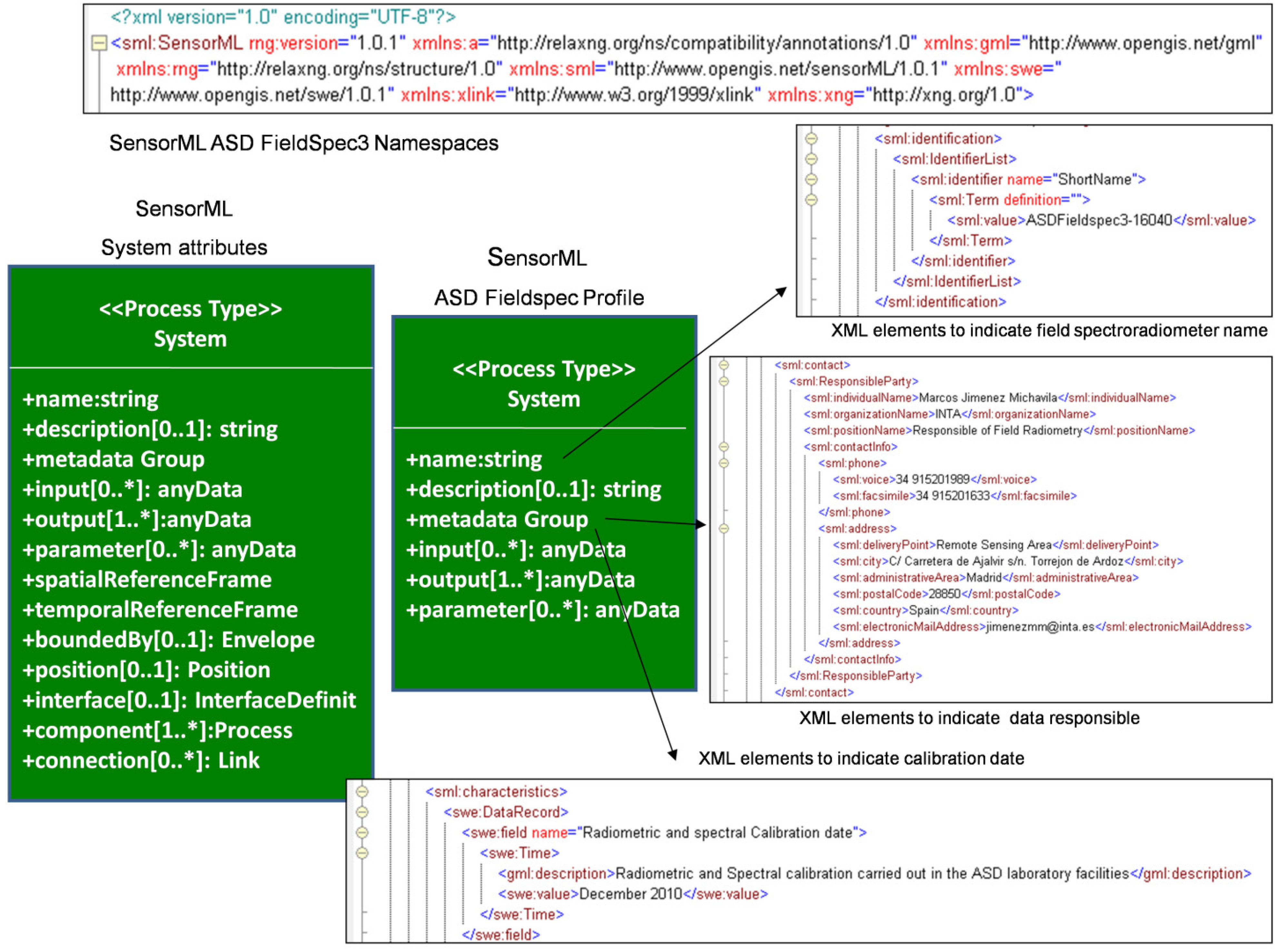The image size is (1282, 952).
Task: Select swe:value December 2010
Action: (x=631, y=894)
